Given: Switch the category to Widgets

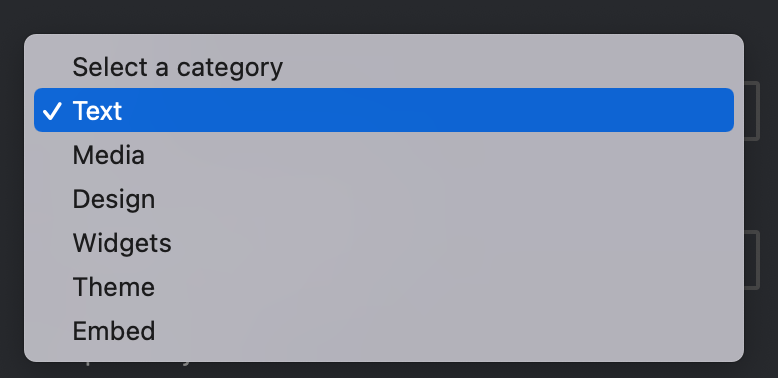Looking at the screenshot, I should click(x=384, y=243).
